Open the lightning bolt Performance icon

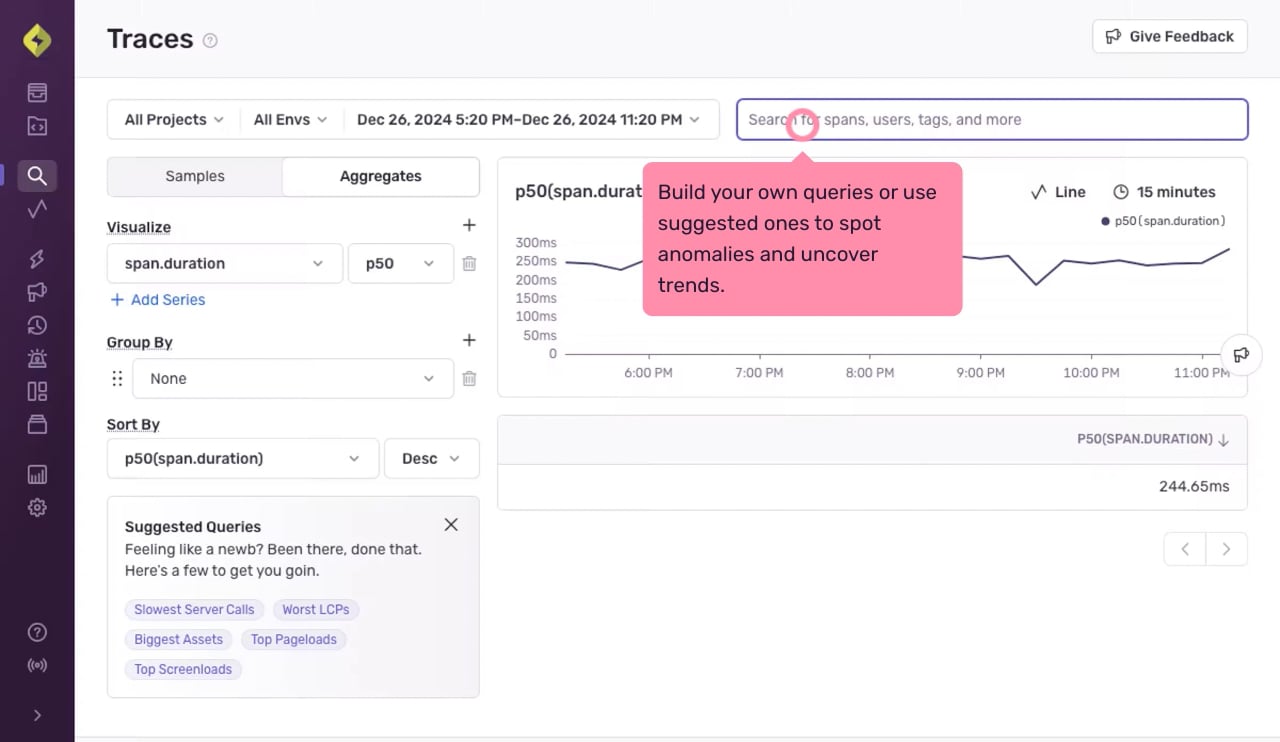point(37,259)
